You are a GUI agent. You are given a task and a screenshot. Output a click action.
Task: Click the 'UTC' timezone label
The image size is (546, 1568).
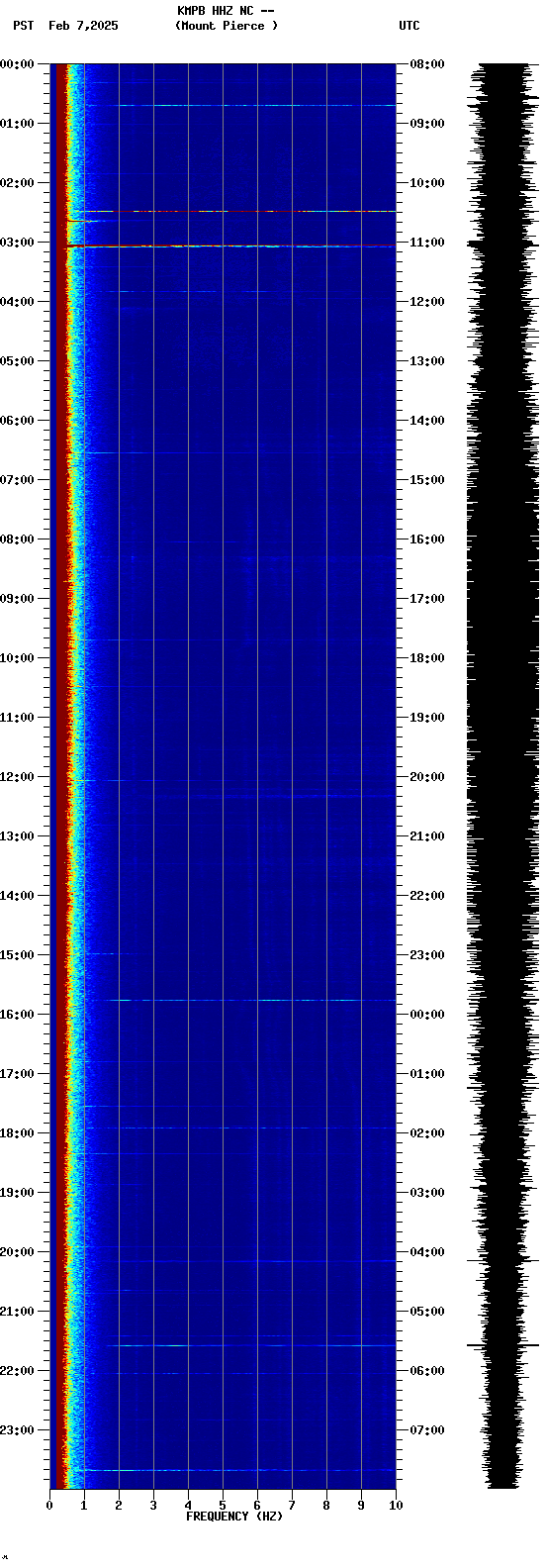[409, 26]
